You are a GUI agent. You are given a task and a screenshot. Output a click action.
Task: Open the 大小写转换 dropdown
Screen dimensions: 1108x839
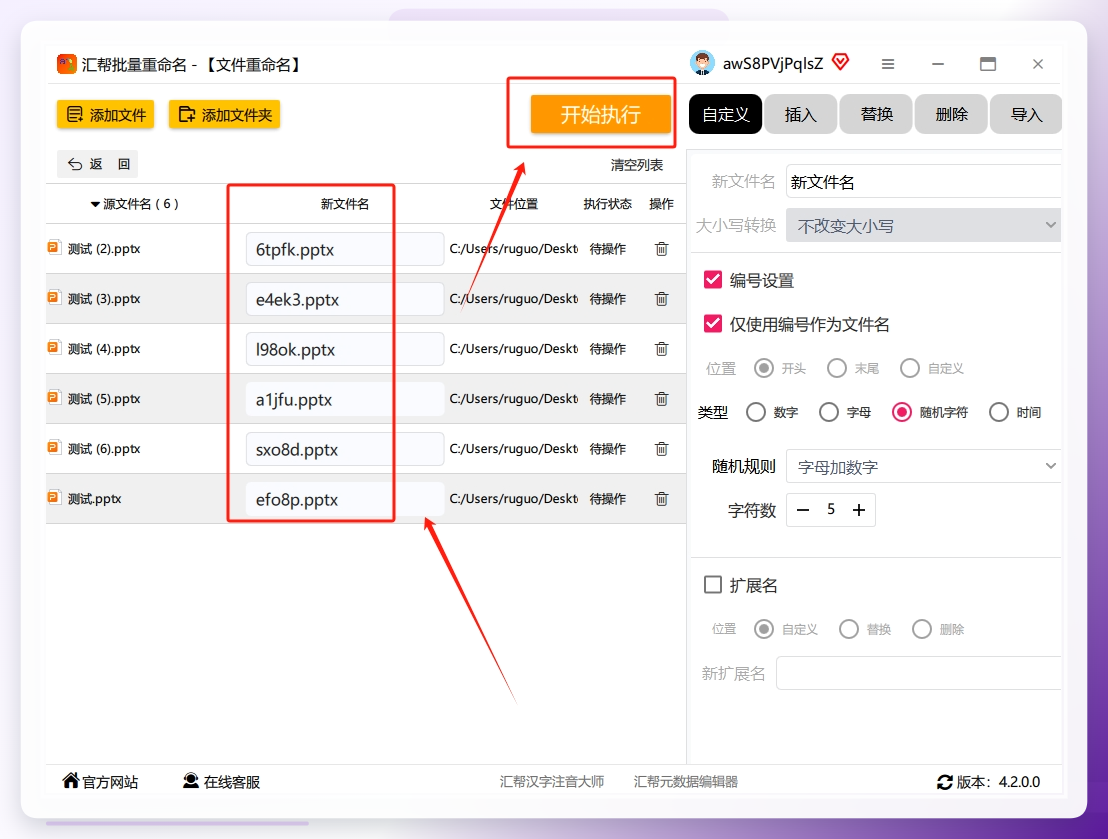pos(924,225)
